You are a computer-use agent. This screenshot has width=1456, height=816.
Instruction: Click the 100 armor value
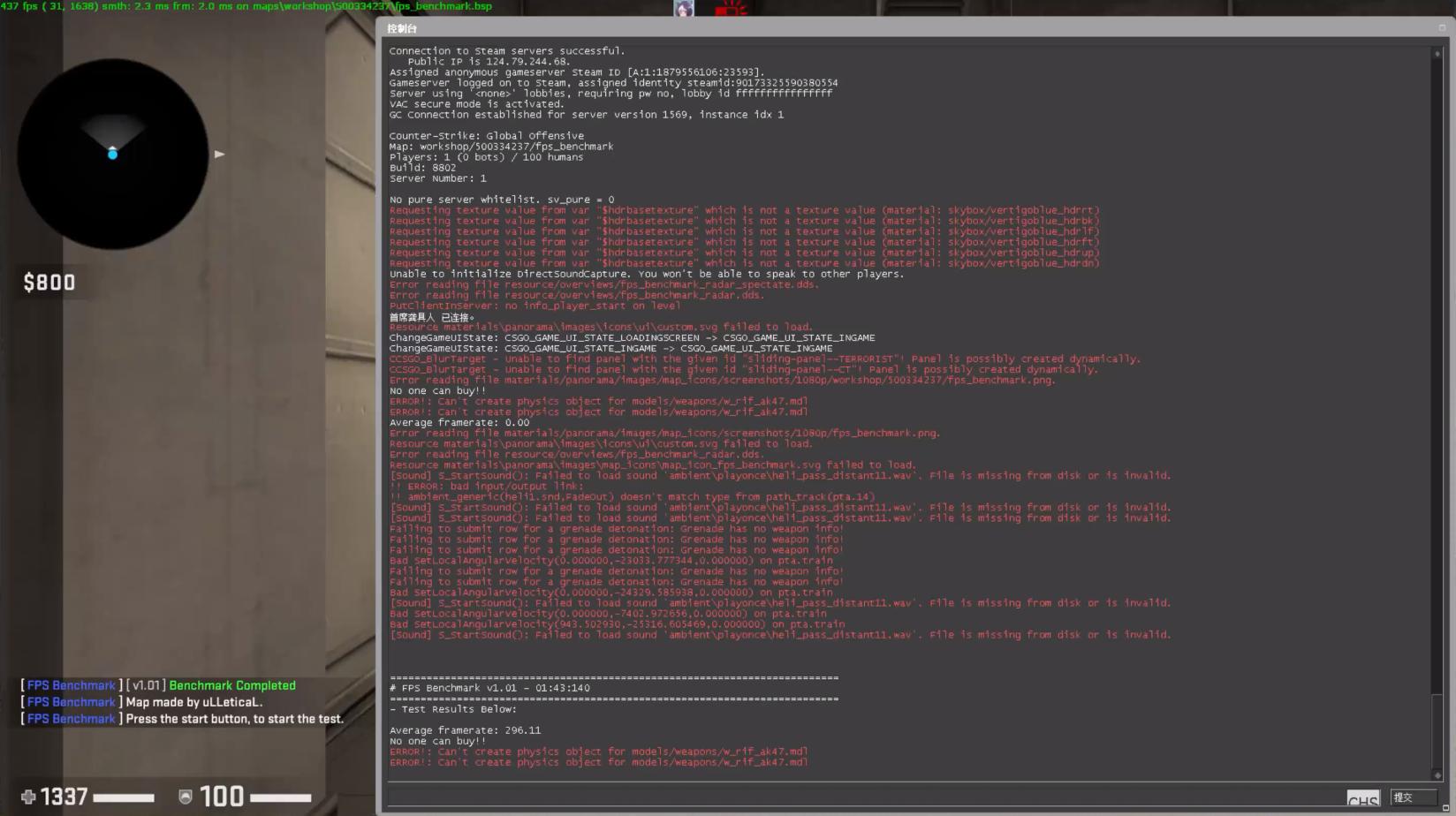222,797
